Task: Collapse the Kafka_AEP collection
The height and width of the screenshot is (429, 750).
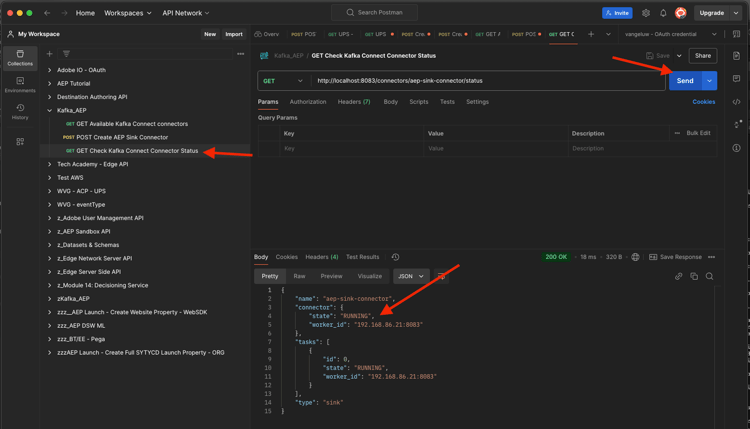Action: coord(50,110)
